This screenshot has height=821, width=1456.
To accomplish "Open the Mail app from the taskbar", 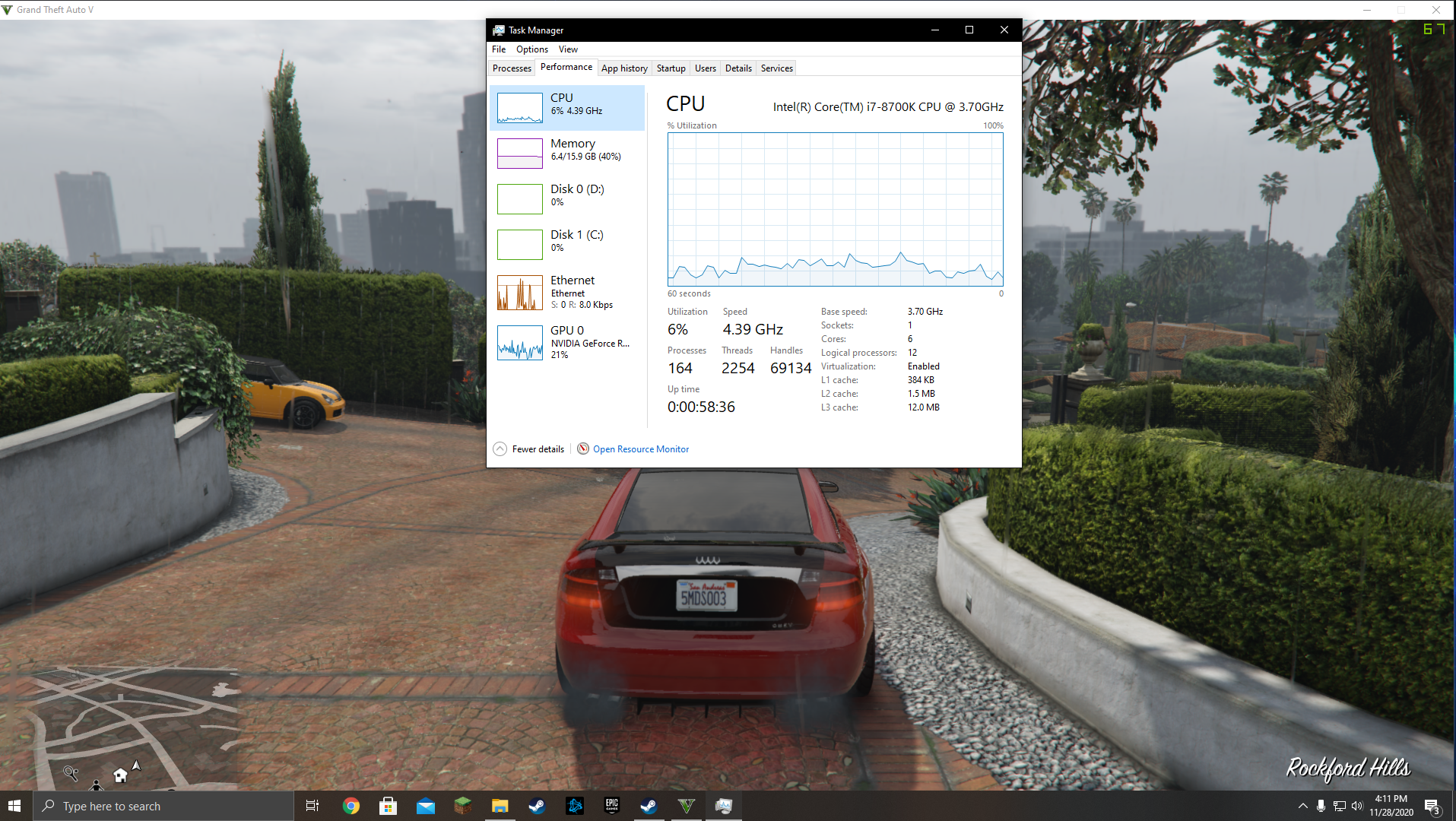I will point(425,806).
